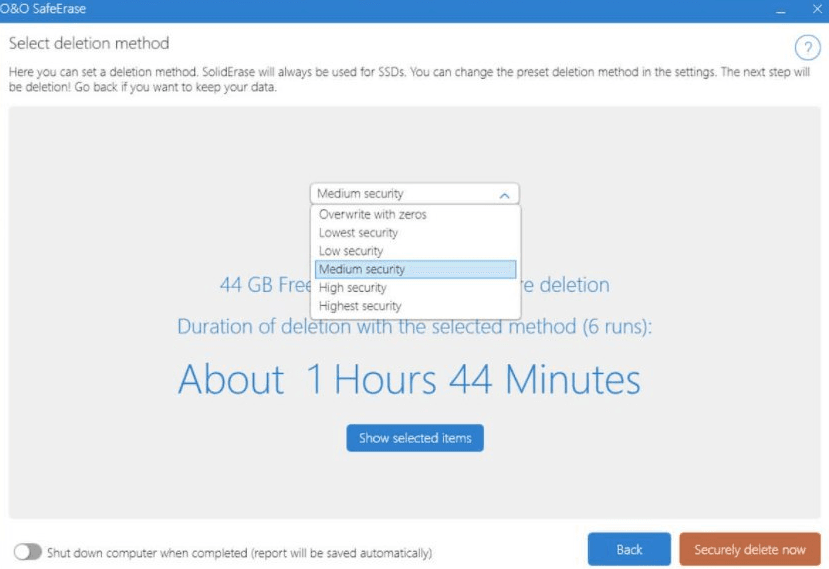The height and width of the screenshot is (569, 829).
Task: Click Securely delete now button
Action: tap(750, 549)
